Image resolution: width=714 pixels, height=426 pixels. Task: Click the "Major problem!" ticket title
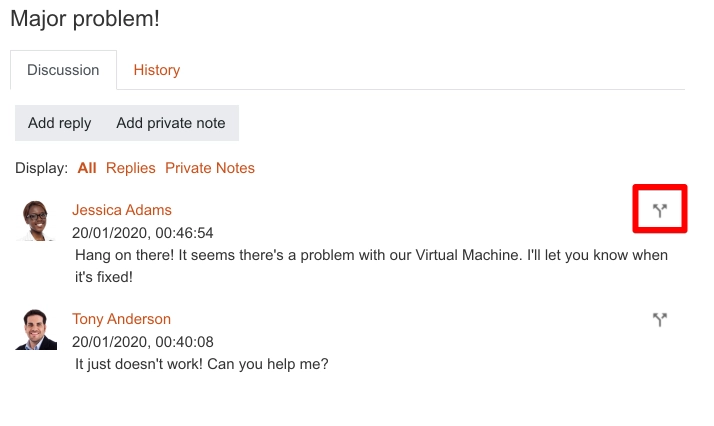click(85, 19)
